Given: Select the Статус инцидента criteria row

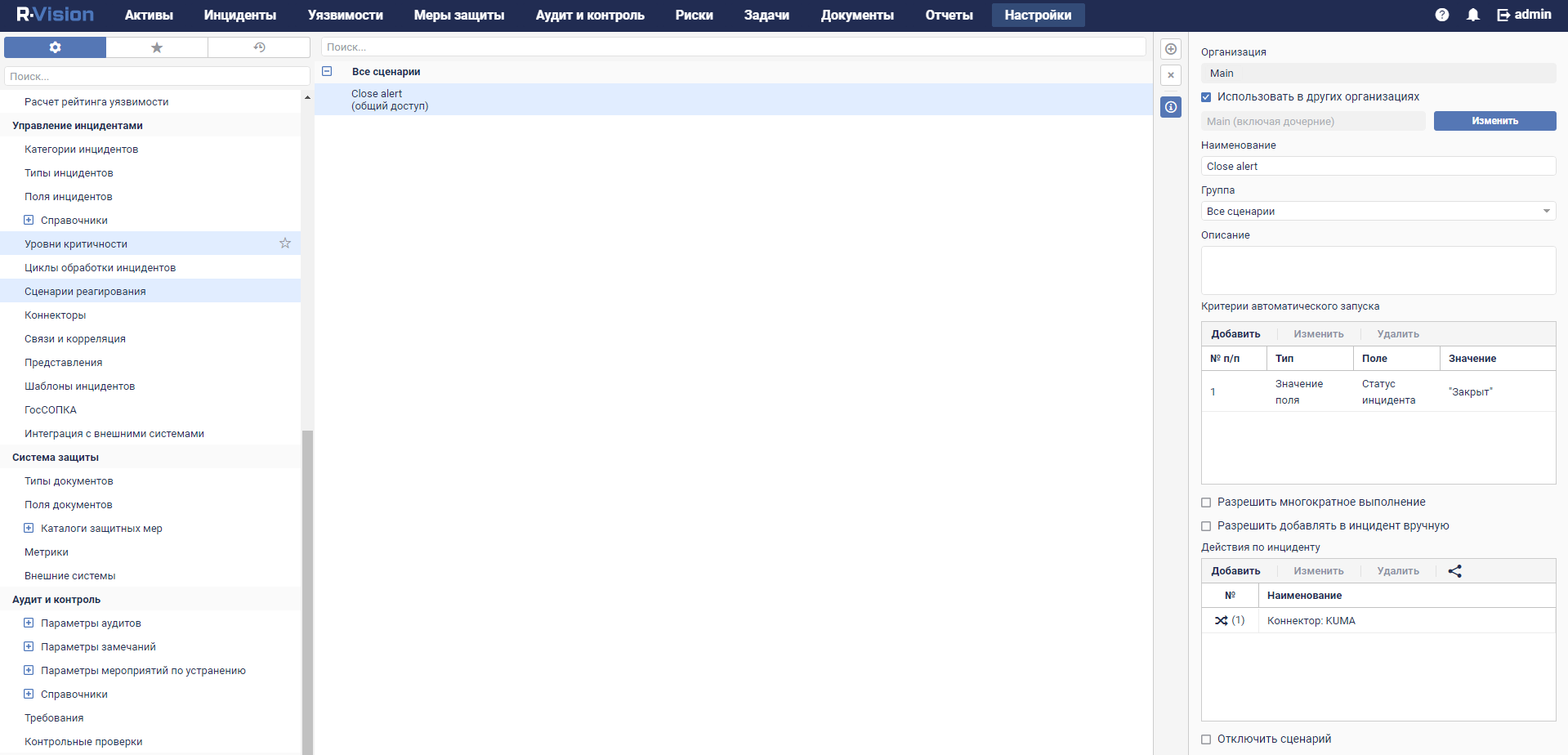Looking at the screenshot, I should (x=1378, y=391).
